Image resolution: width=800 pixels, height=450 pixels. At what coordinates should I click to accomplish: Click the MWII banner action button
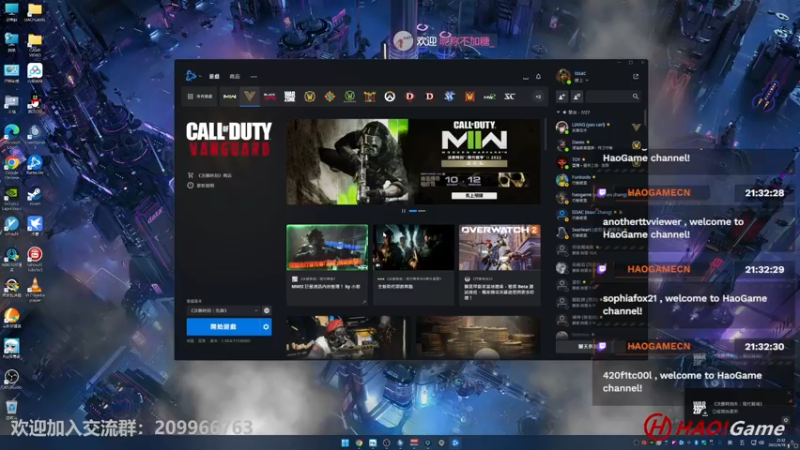pyautogui.click(x=474, y=195)
